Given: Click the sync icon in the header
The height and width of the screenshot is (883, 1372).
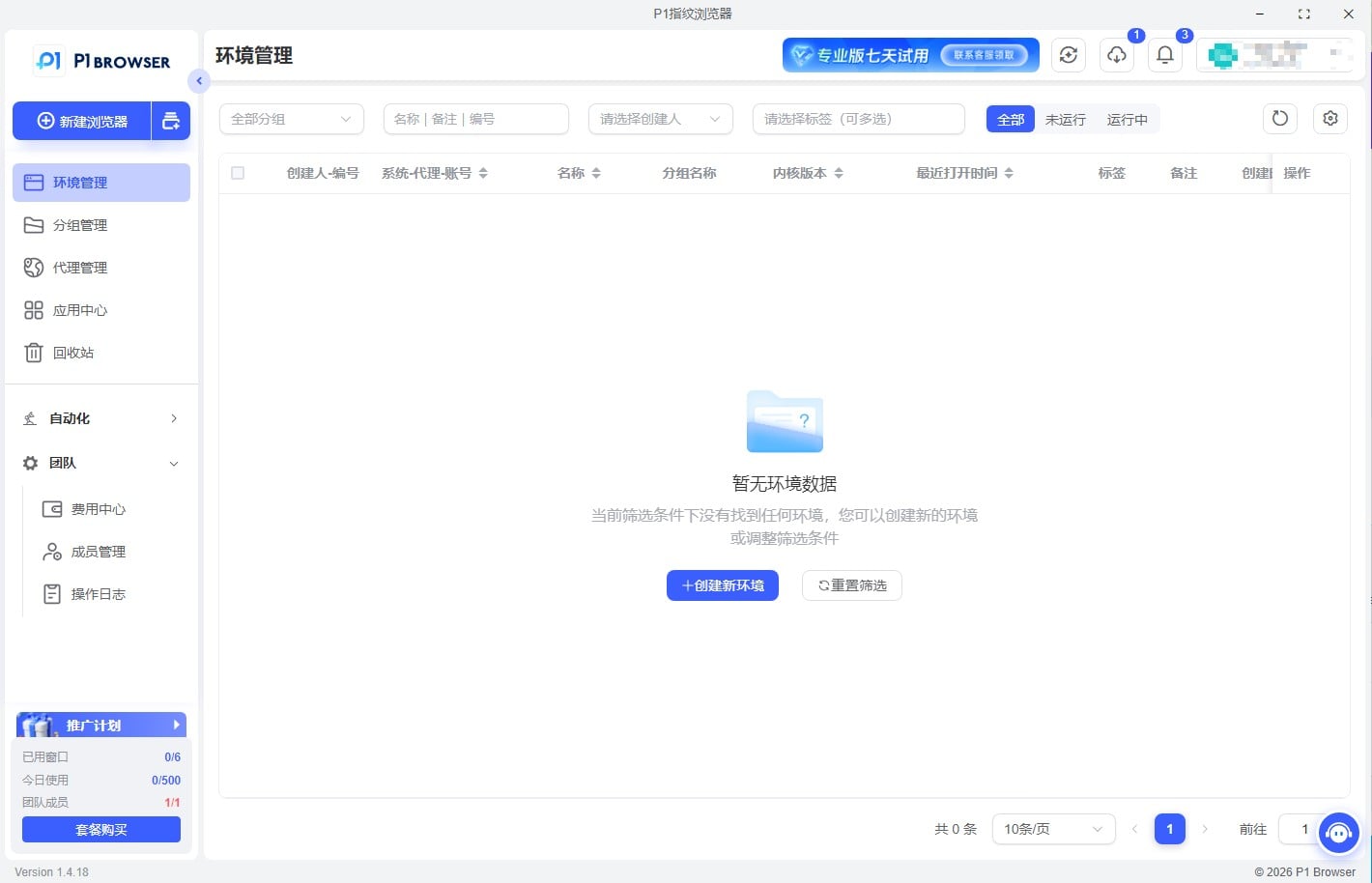Looking at the screenshot, I should click(1069, 55).
